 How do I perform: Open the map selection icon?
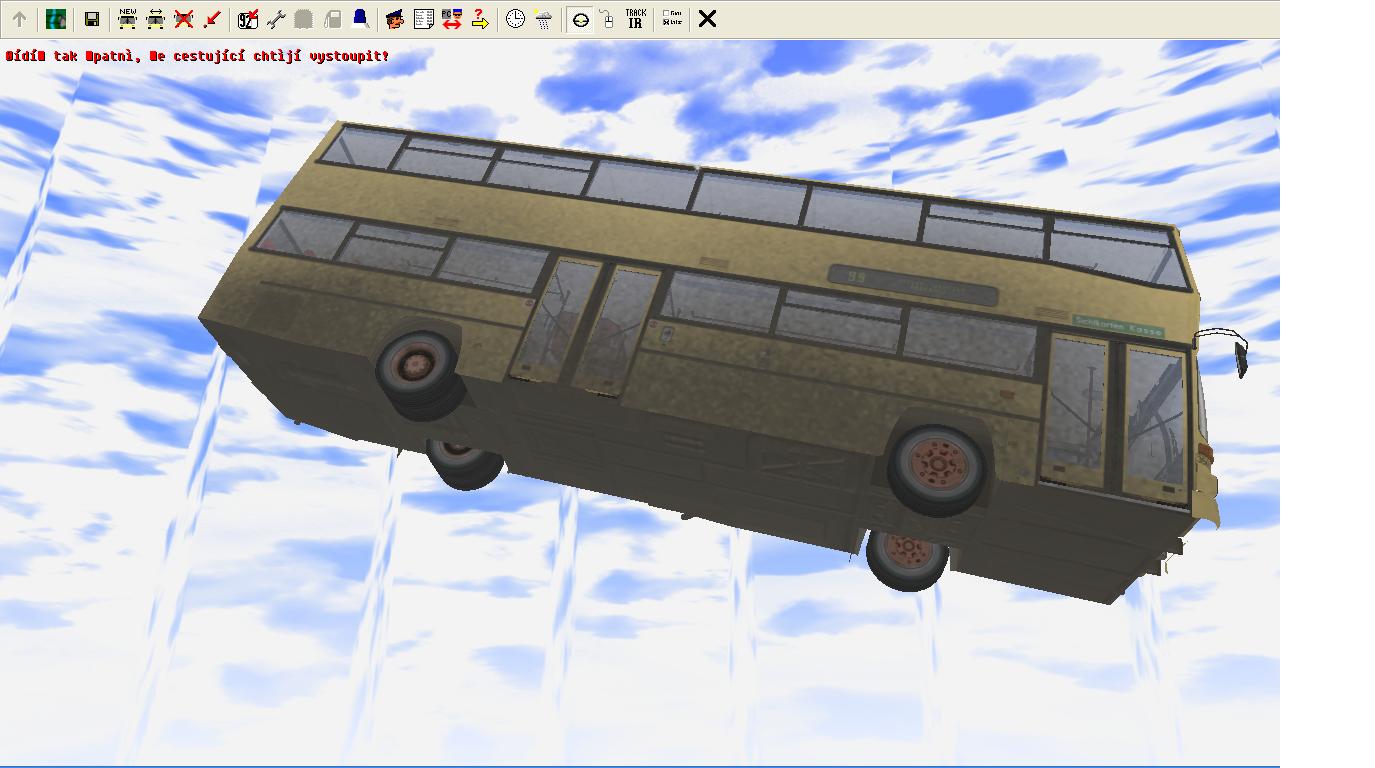(x=56, y=19)
